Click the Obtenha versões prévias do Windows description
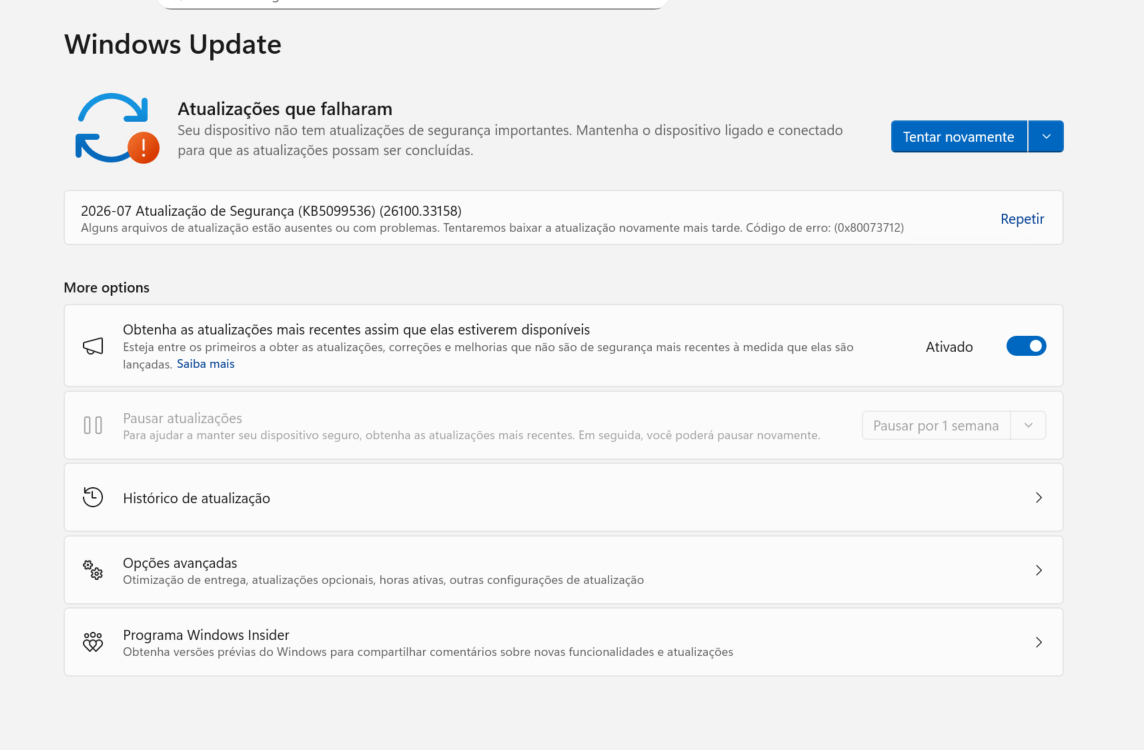 [428, 652]
